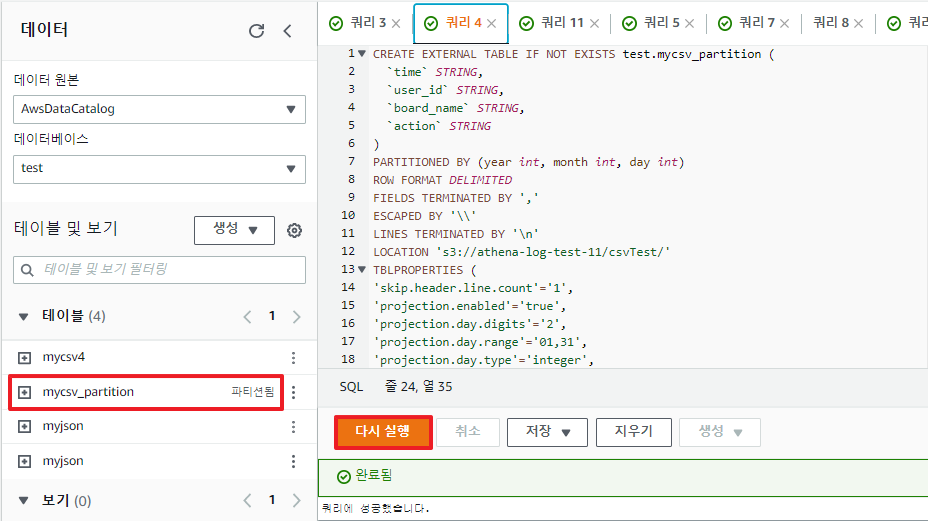Click the 지우기 clear button
928x521 pixels.
pos(634,432)
